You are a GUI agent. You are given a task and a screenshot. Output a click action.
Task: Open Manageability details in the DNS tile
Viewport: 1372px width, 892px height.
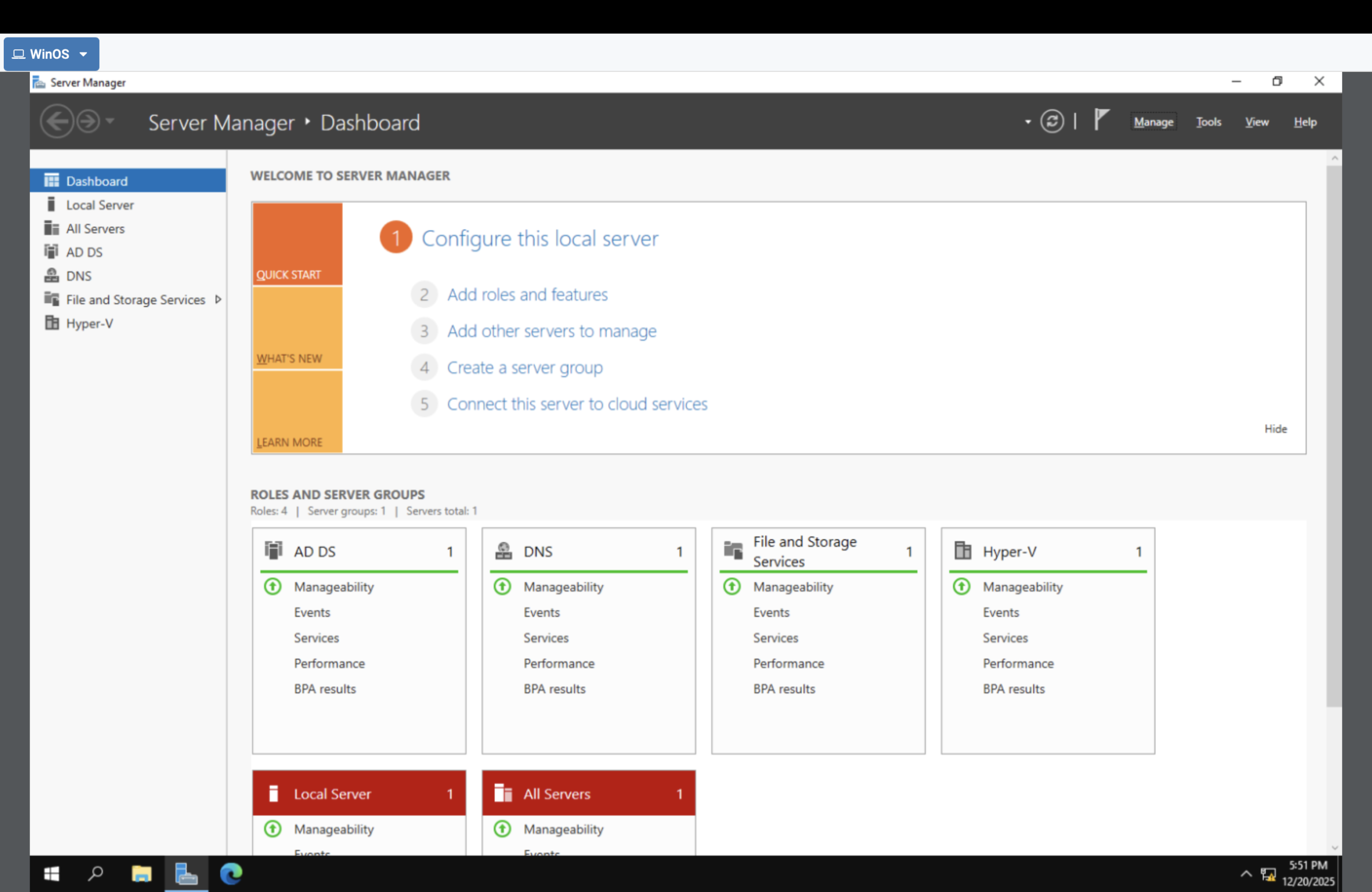coord(564,587)
